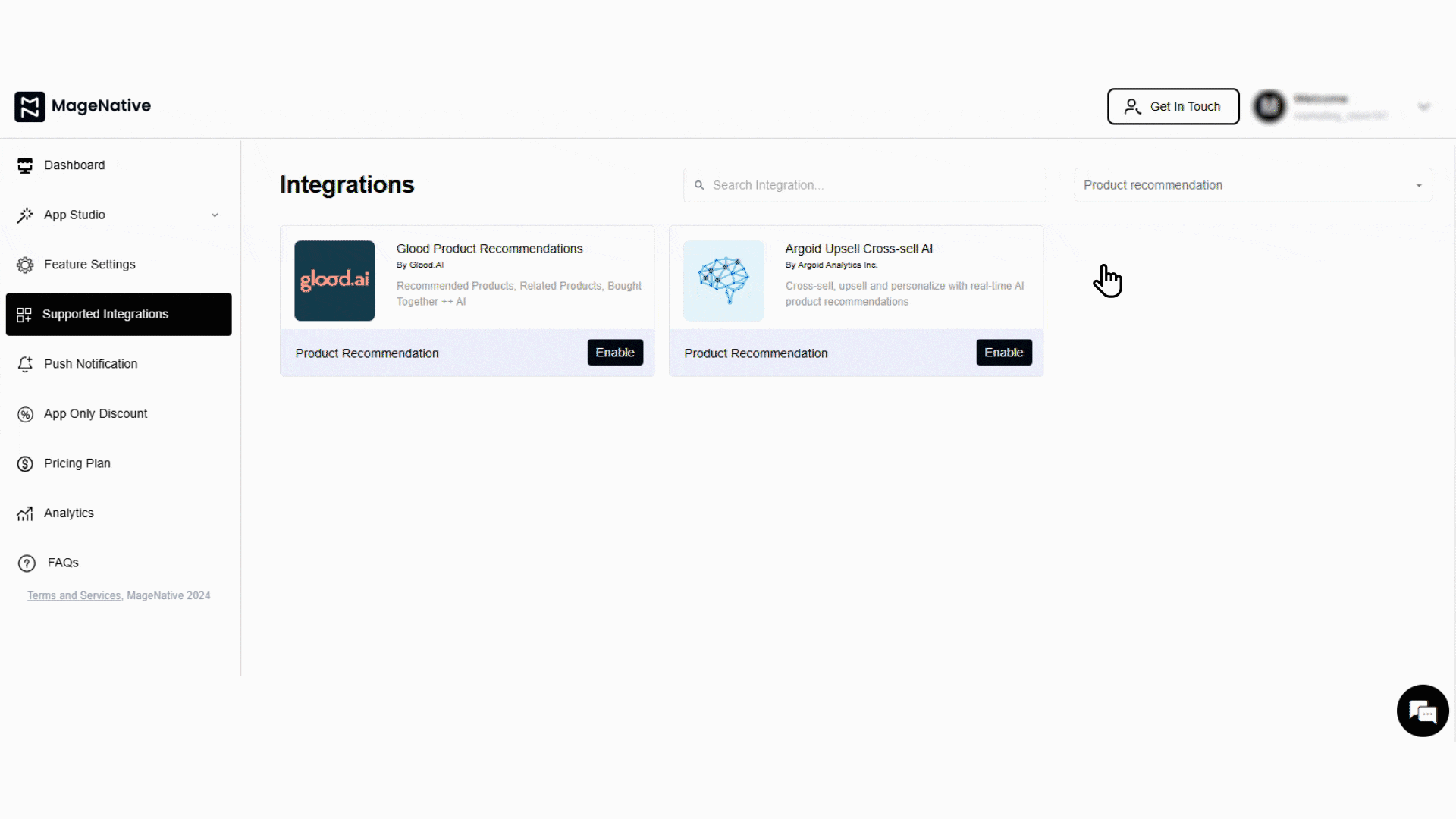Image resolution: width=1456 pixels, height=819 pixels.
Task: Open the Product recommendation filter dropdown
Action: tap(1252, 184)
